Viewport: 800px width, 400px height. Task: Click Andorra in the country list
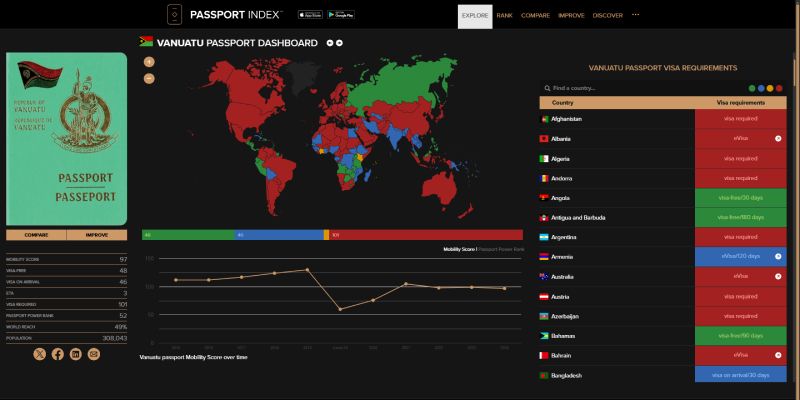tap(562, 179)
